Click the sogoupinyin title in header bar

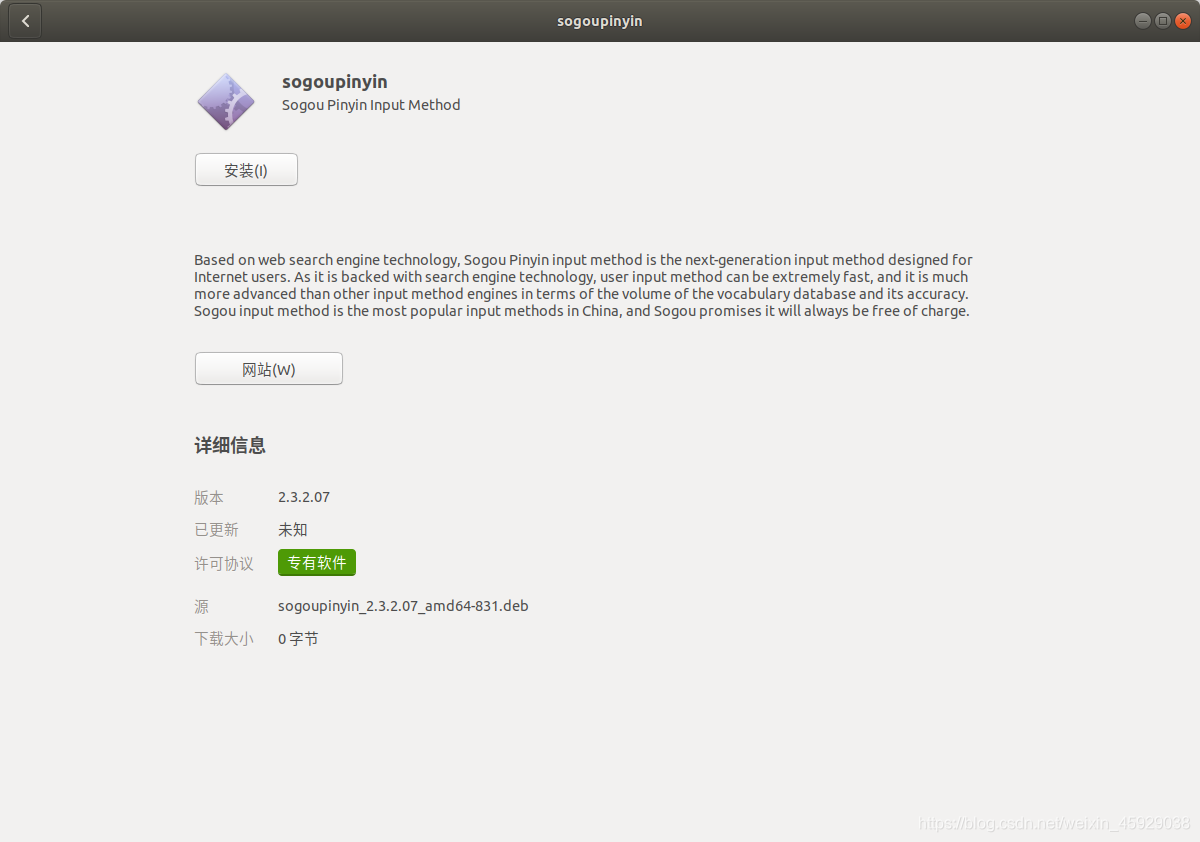point(600,21)
